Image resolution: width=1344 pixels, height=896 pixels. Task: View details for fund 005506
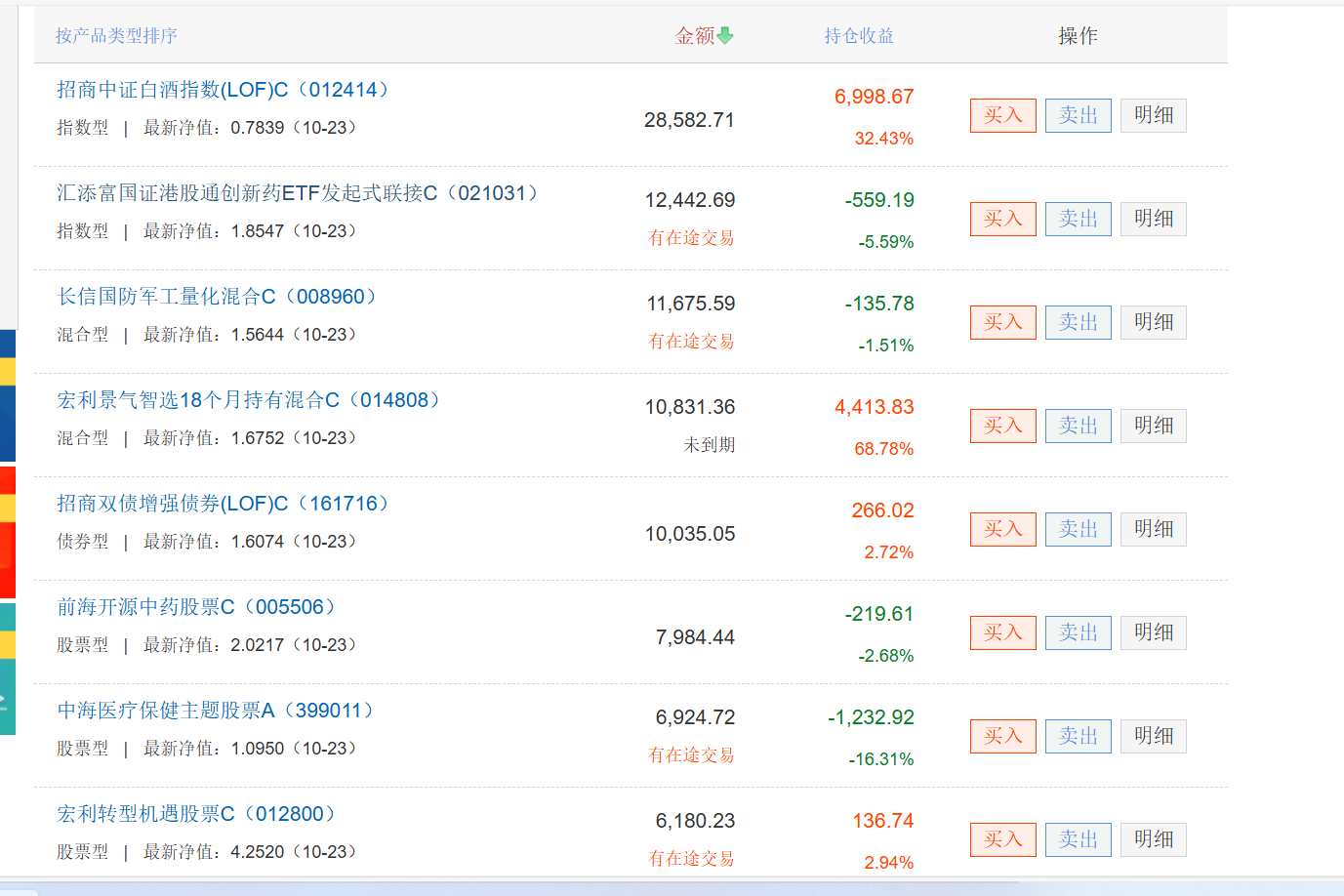click(1154, 632)
